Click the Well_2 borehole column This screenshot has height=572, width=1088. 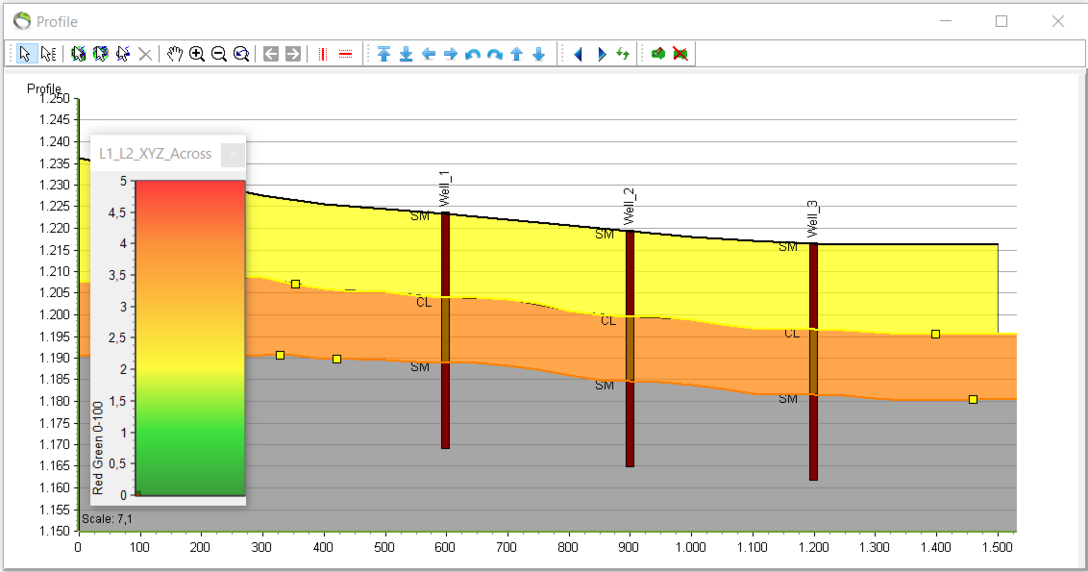[630, 348]
